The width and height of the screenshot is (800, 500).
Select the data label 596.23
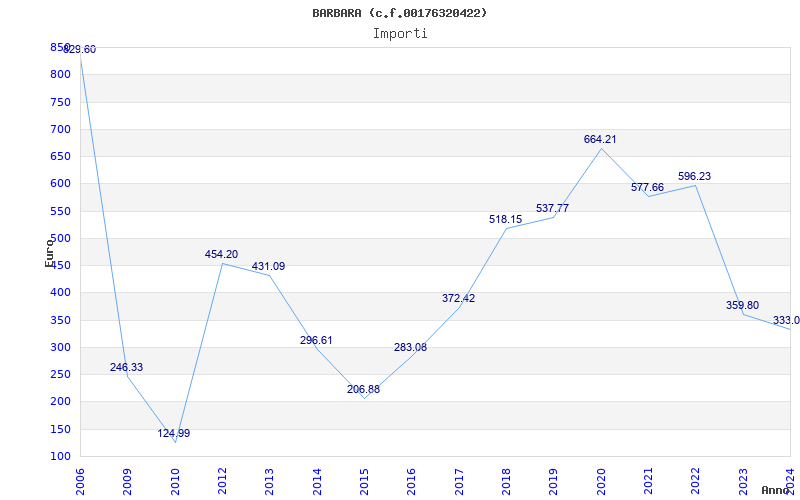(694, 177)
